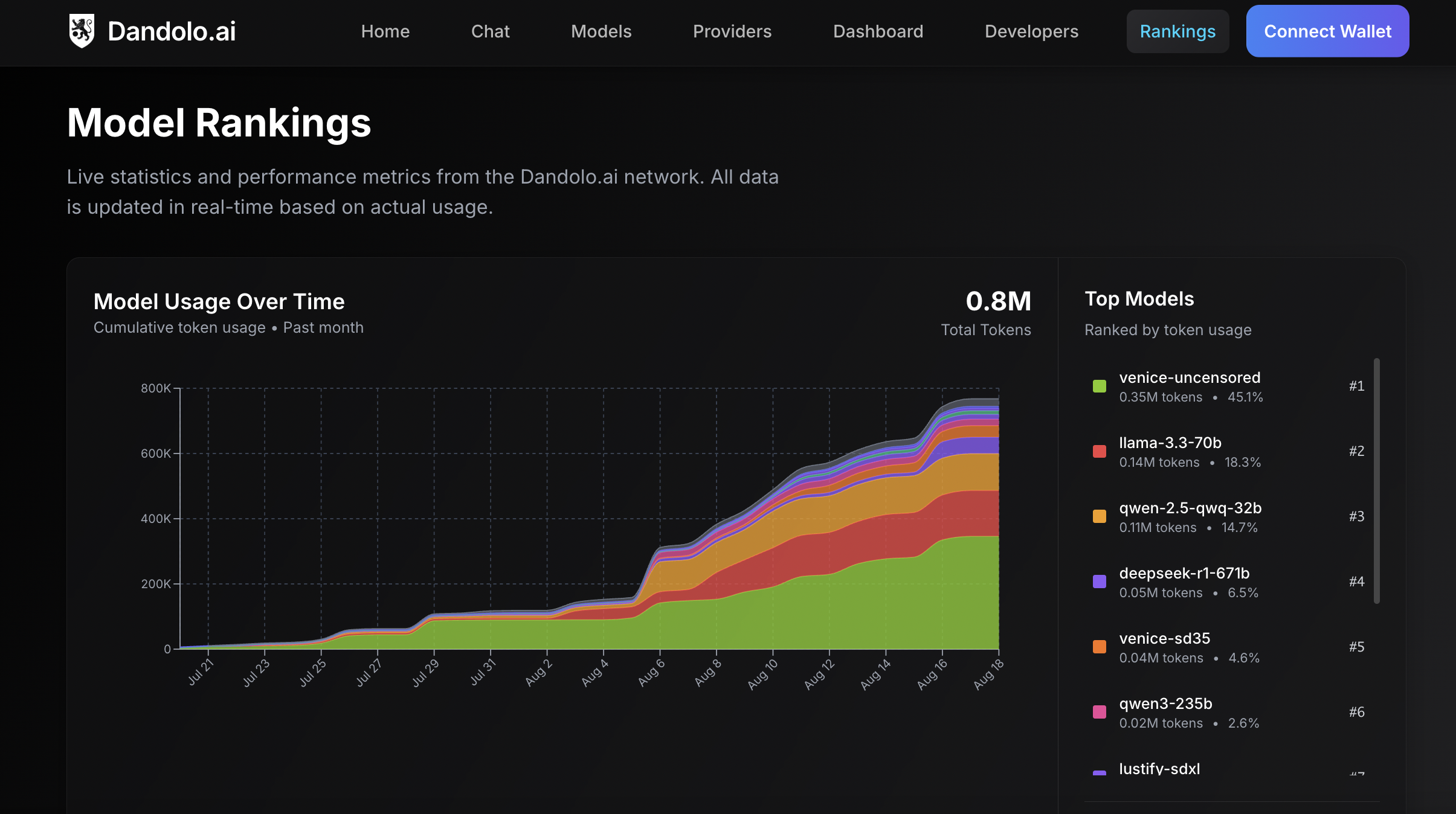This screenshot has height=814, width=1456.
Task: Select the qwen3-235b model name
Action: [1165, 703]
